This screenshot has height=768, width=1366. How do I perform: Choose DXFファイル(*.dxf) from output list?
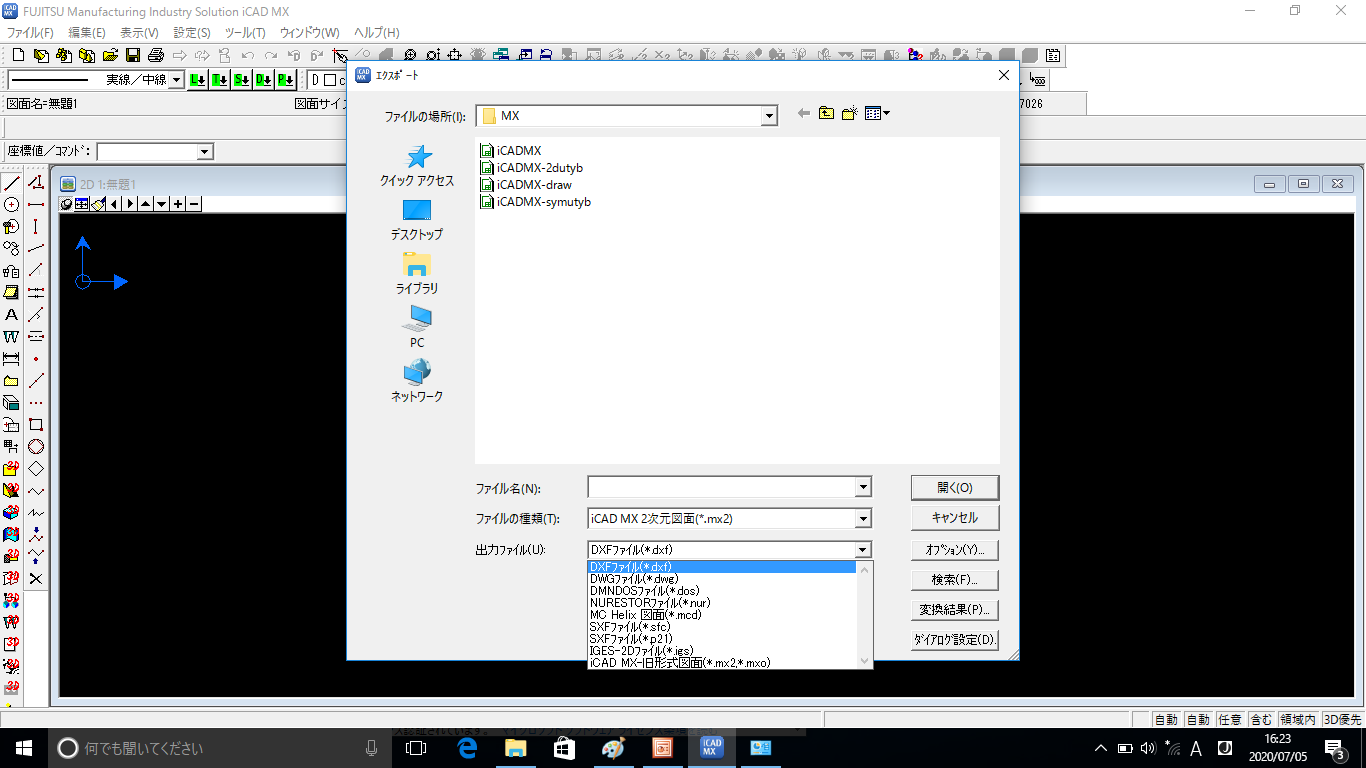tap(722, 567)
